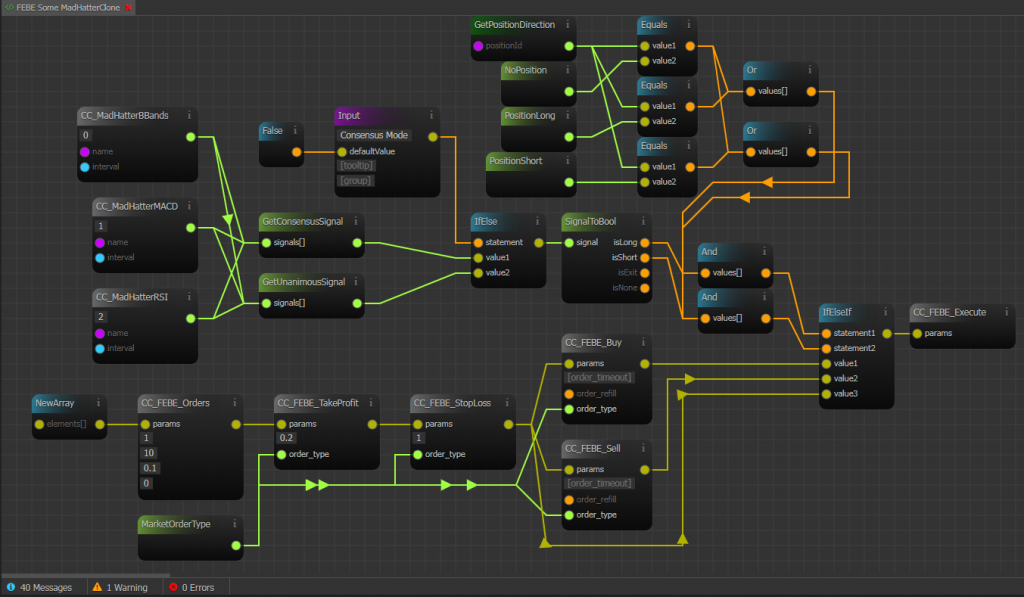Click the positionId purple input port

click(478, 46)
